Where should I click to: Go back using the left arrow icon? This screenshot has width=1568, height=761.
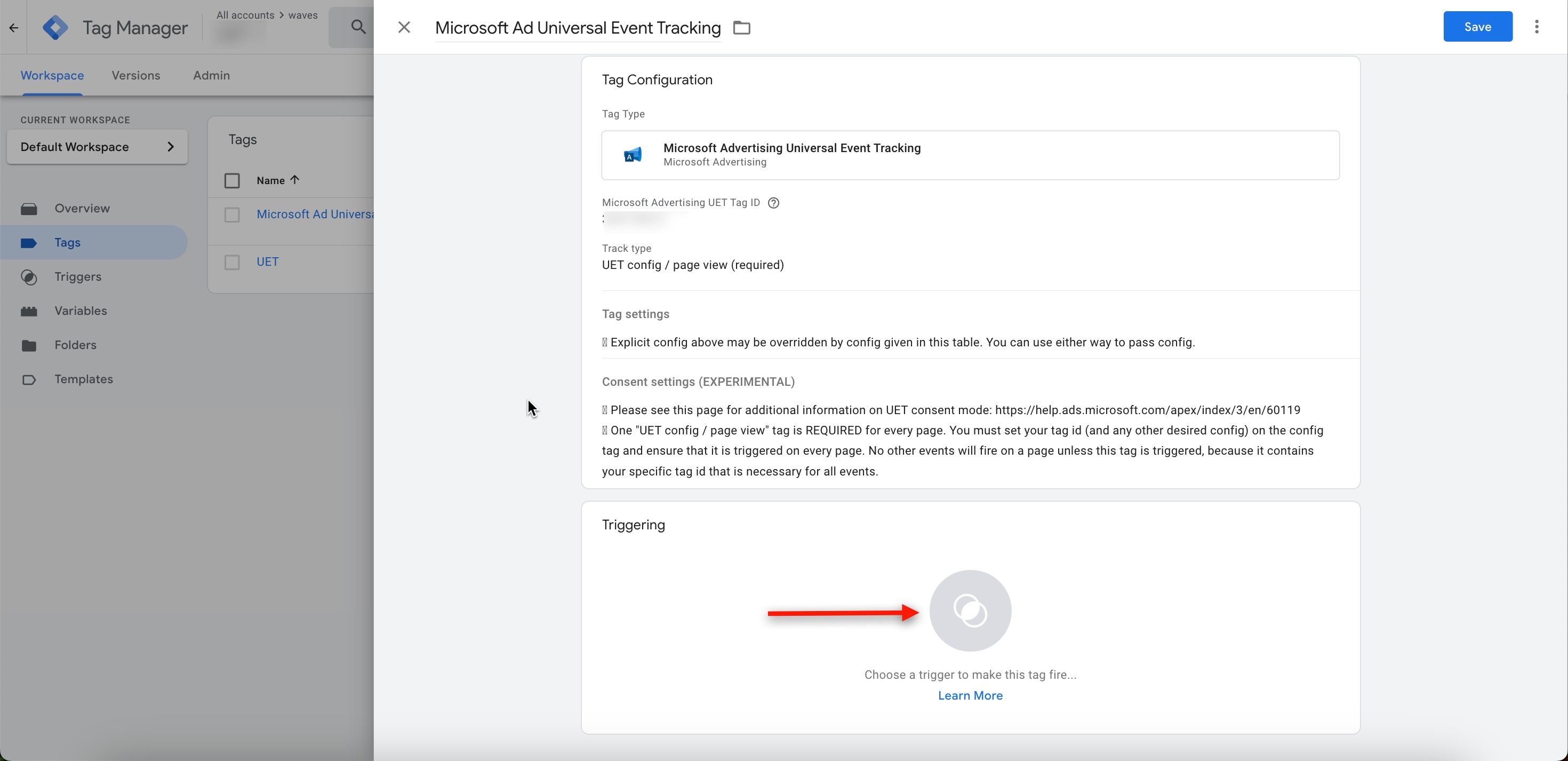pyautogui.click(x=13, y=27)
